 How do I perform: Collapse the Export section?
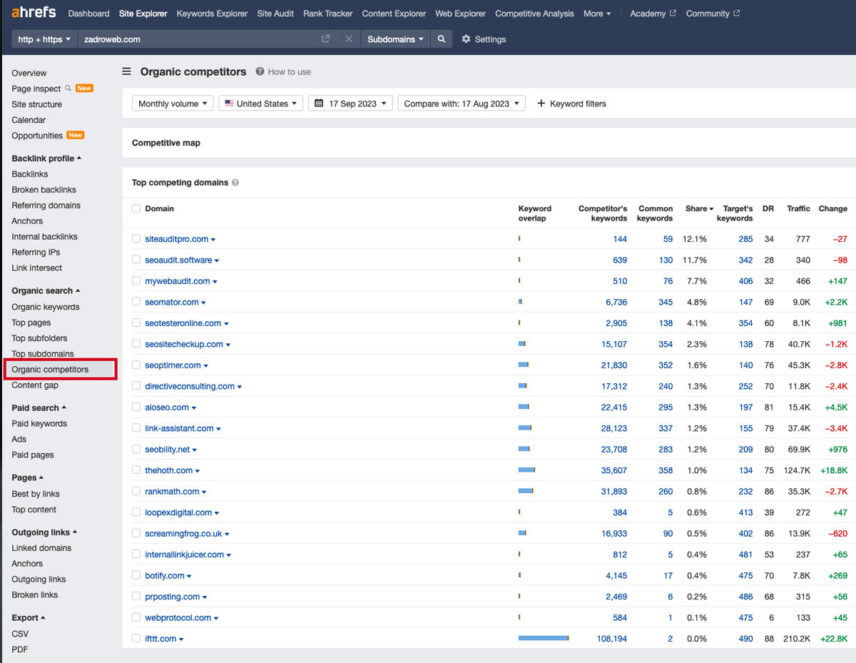point(28,618)
